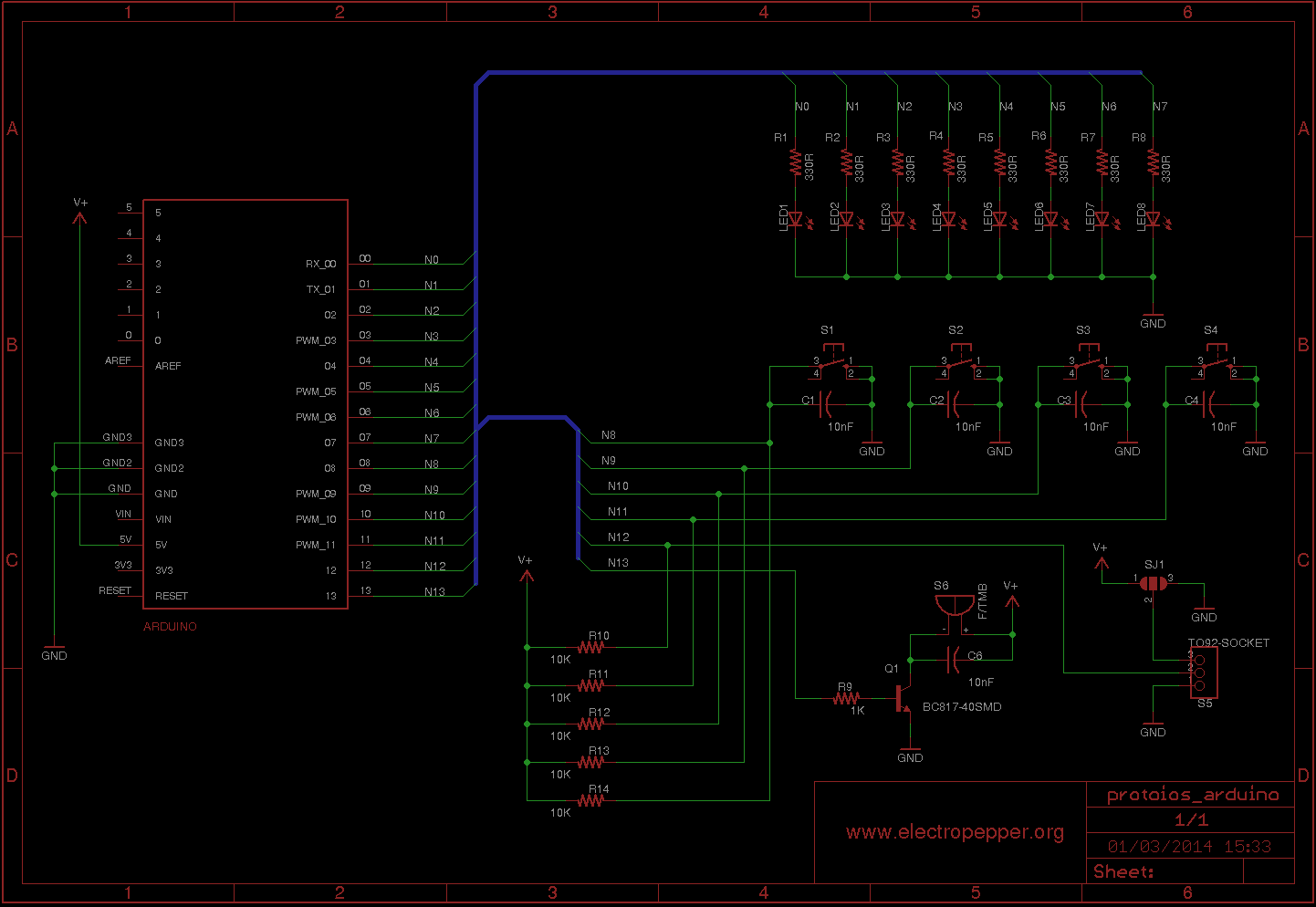Screen dimensions: 1316x907
Task: Pick capacitor C1 10nF symbol
Action: point(827,403)
